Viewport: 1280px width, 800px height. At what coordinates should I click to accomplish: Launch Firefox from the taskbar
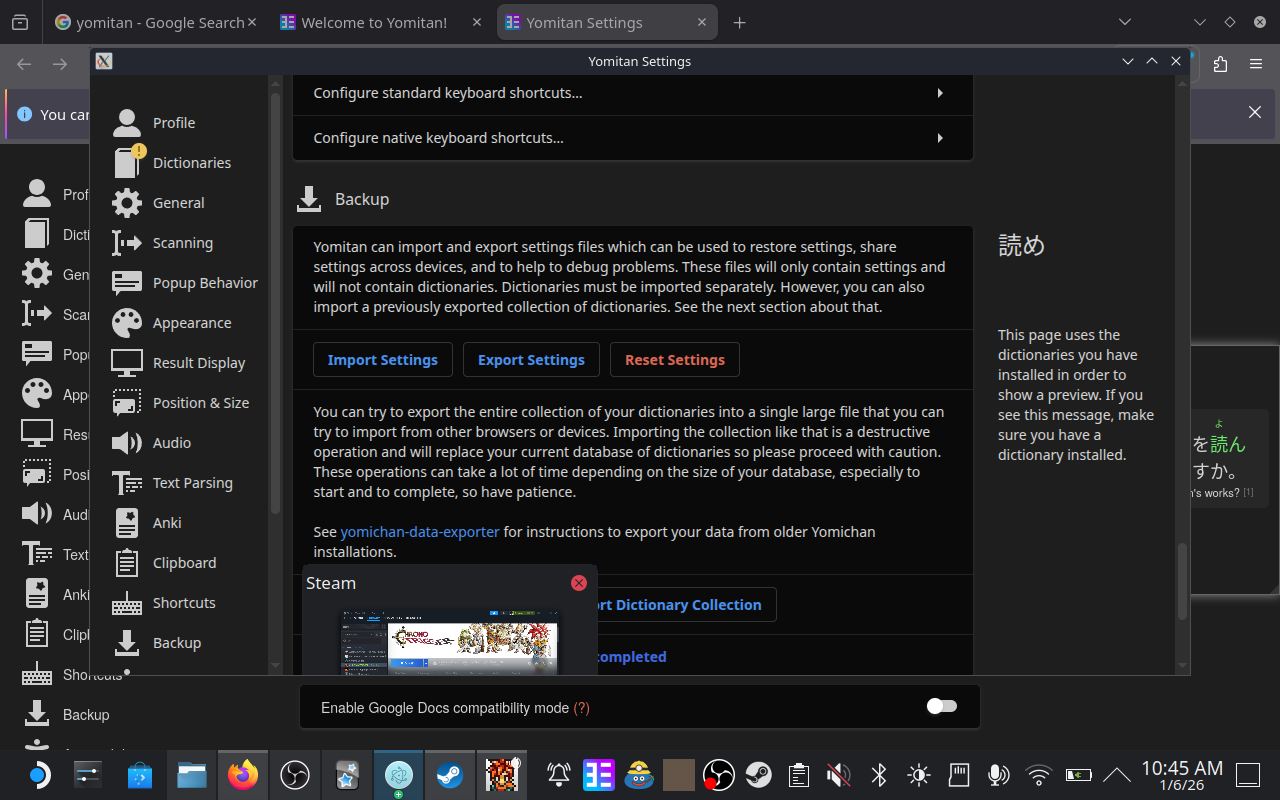point(243,775)
